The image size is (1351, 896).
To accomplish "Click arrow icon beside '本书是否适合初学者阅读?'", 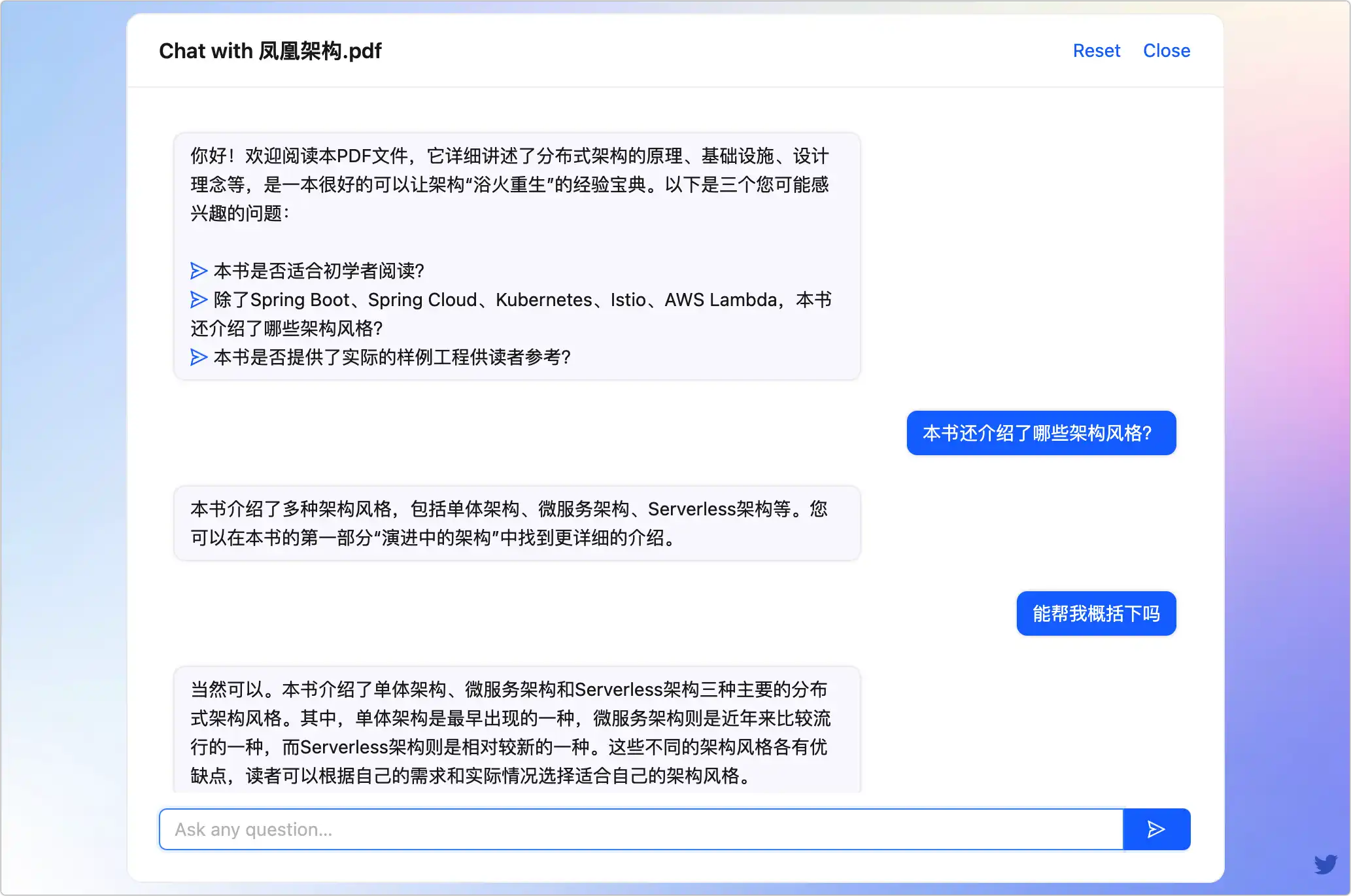I will 198,271.
